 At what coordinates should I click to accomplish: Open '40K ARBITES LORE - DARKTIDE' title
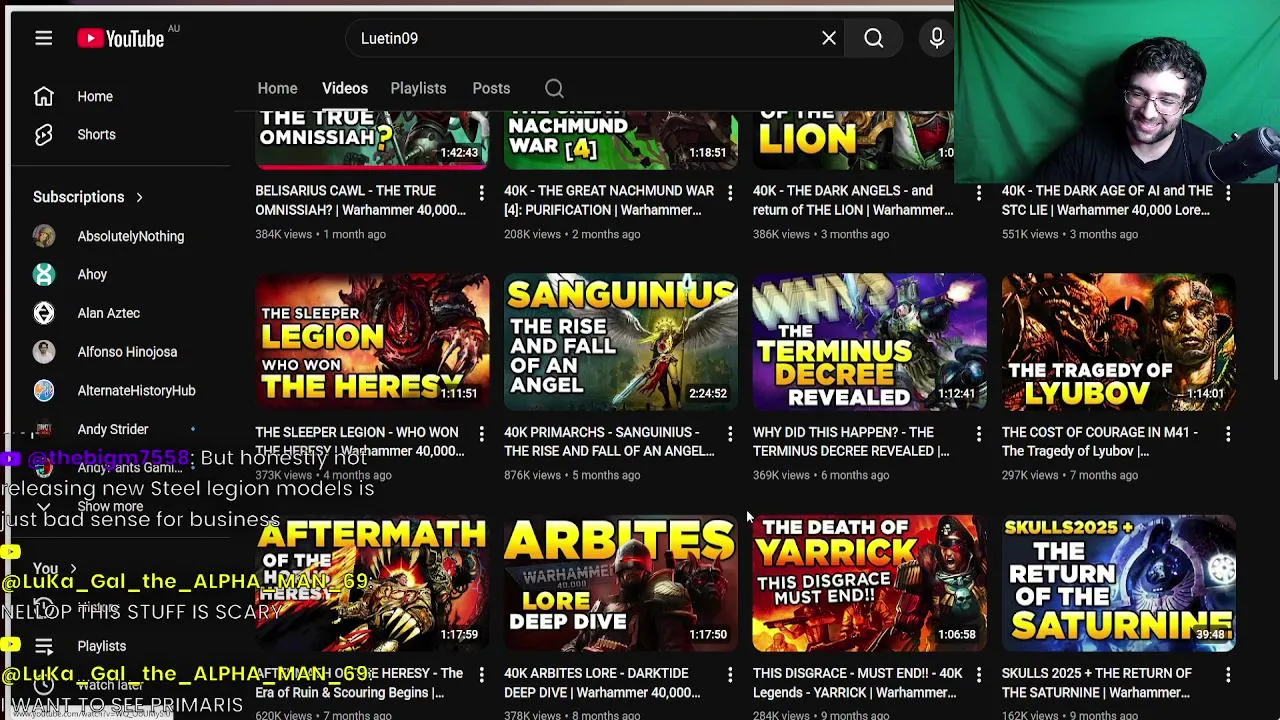602,683
